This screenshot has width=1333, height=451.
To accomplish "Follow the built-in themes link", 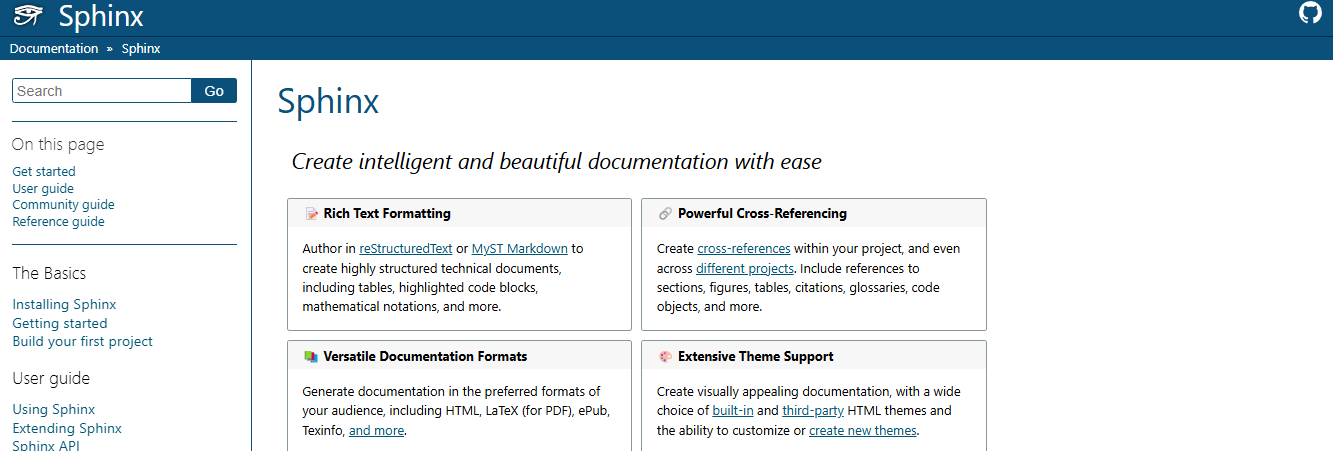I will pos(734,411).
